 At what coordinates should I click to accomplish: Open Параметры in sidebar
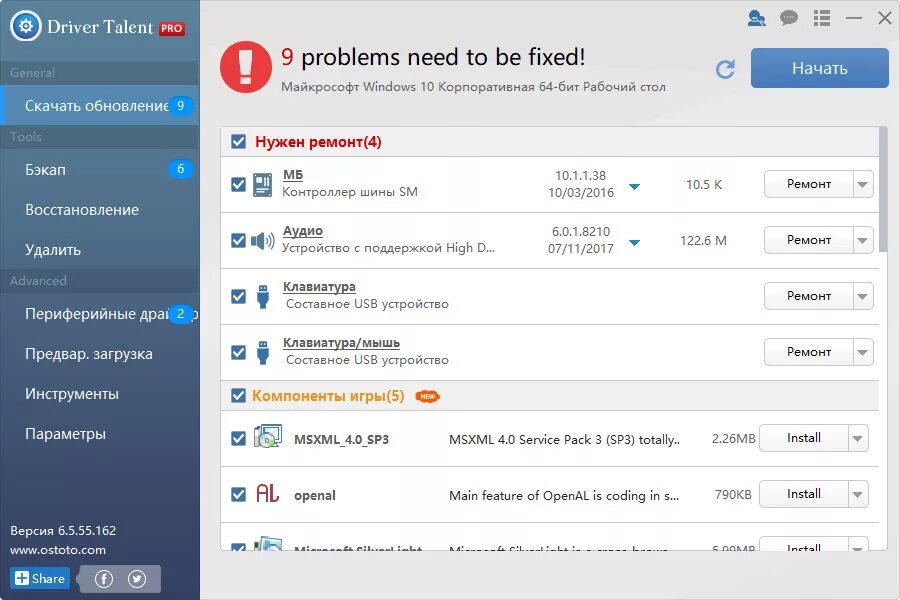[100, 434]
